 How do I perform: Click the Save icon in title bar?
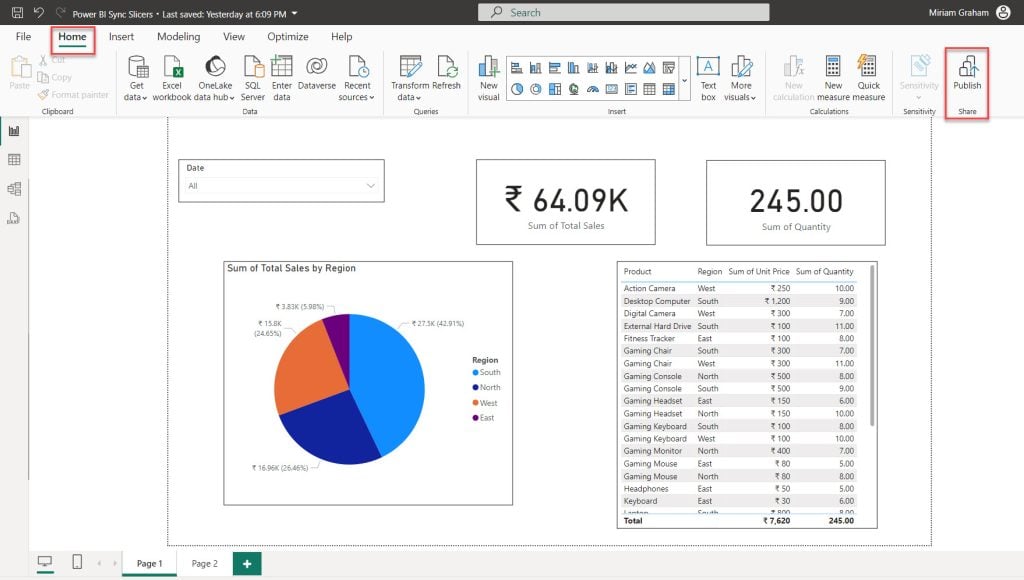pos(18,12)
